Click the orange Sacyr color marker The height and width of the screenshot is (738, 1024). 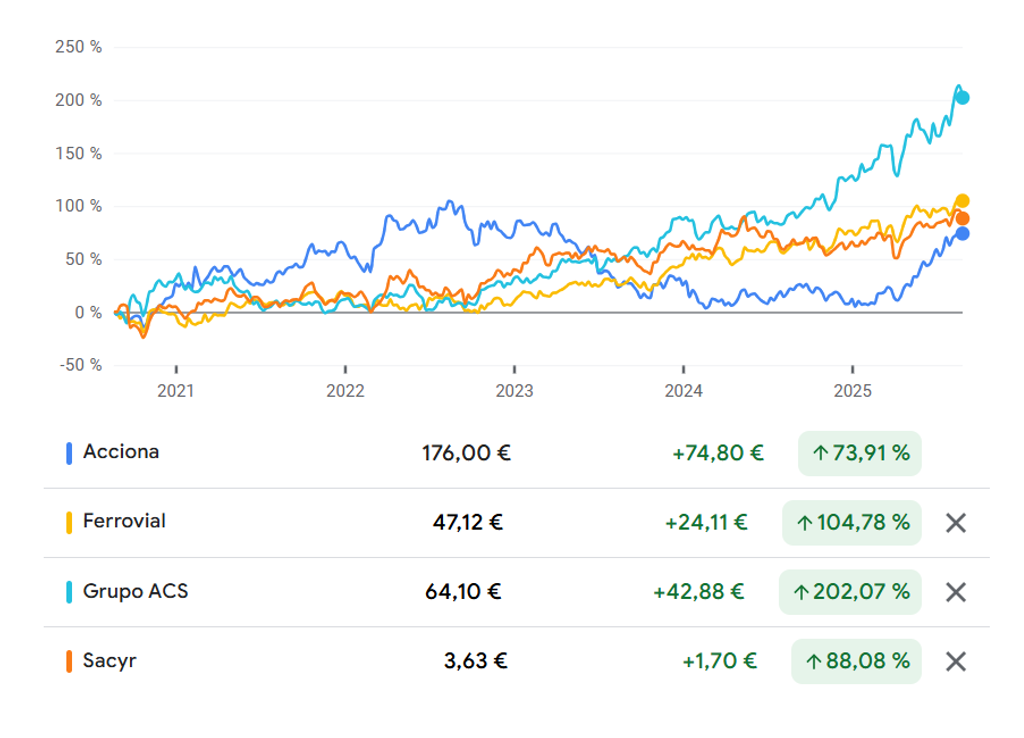click(x=69, y=661)
